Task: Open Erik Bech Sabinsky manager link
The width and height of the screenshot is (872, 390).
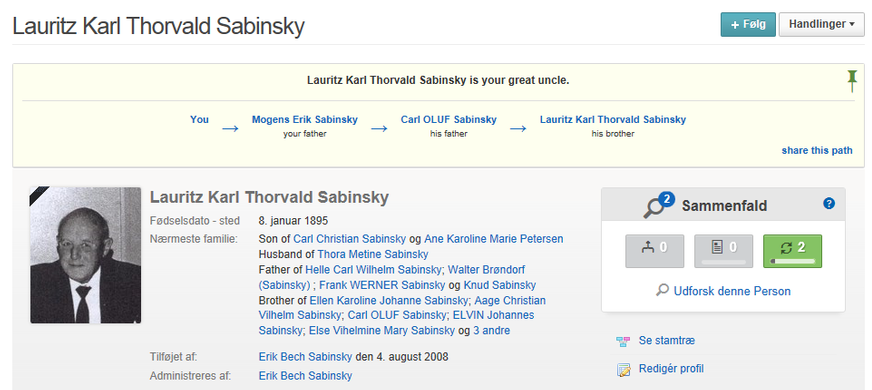Action: [305, 376]
